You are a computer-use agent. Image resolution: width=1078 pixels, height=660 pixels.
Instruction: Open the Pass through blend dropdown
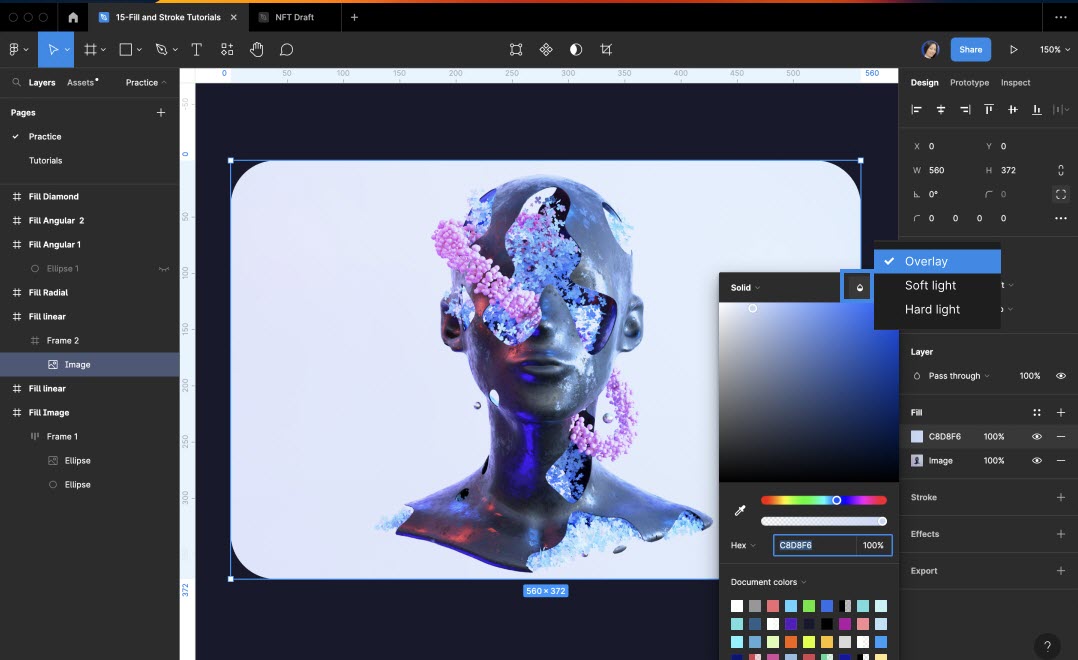958,376
